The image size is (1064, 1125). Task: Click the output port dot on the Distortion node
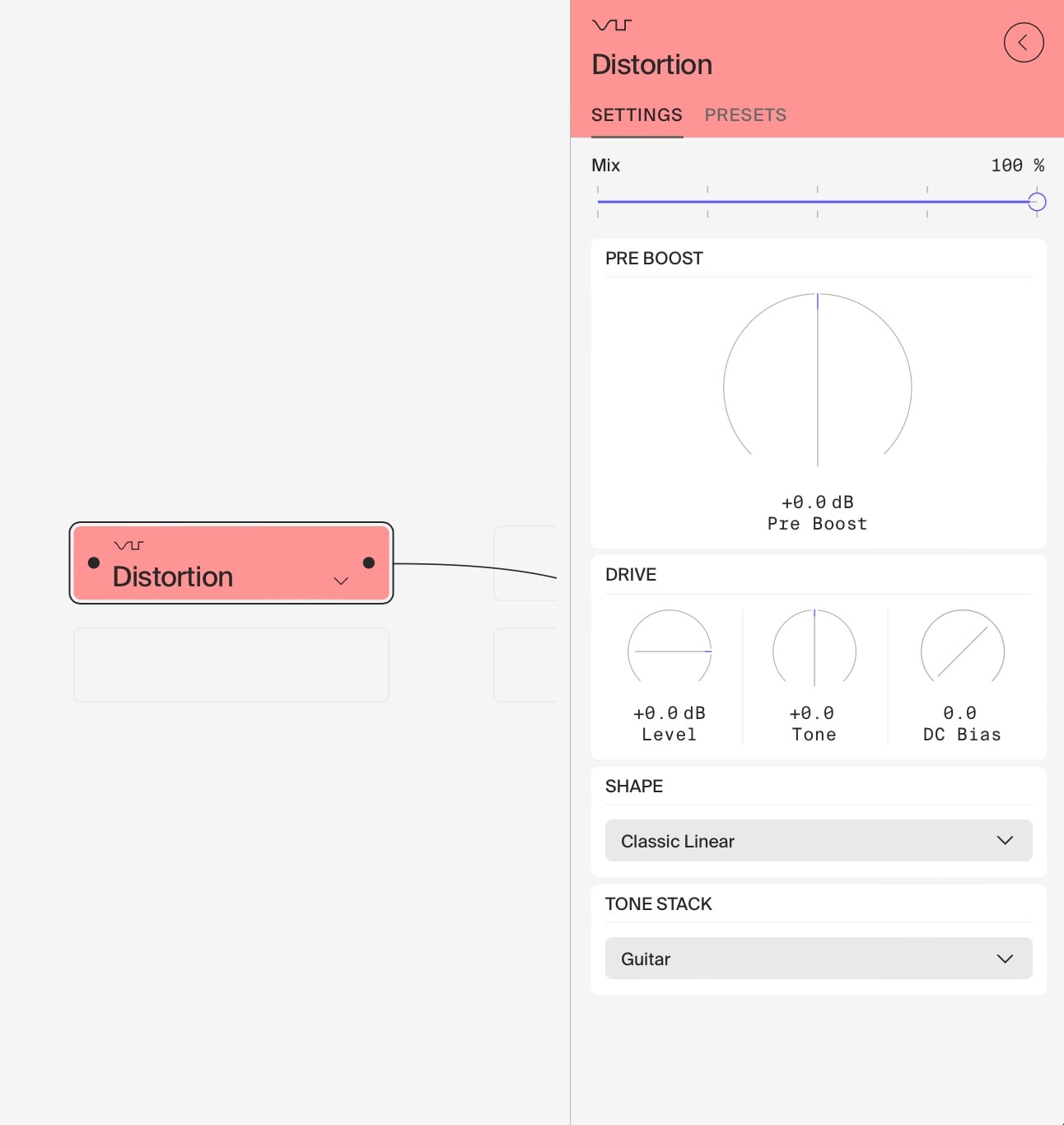click(368, 563)
